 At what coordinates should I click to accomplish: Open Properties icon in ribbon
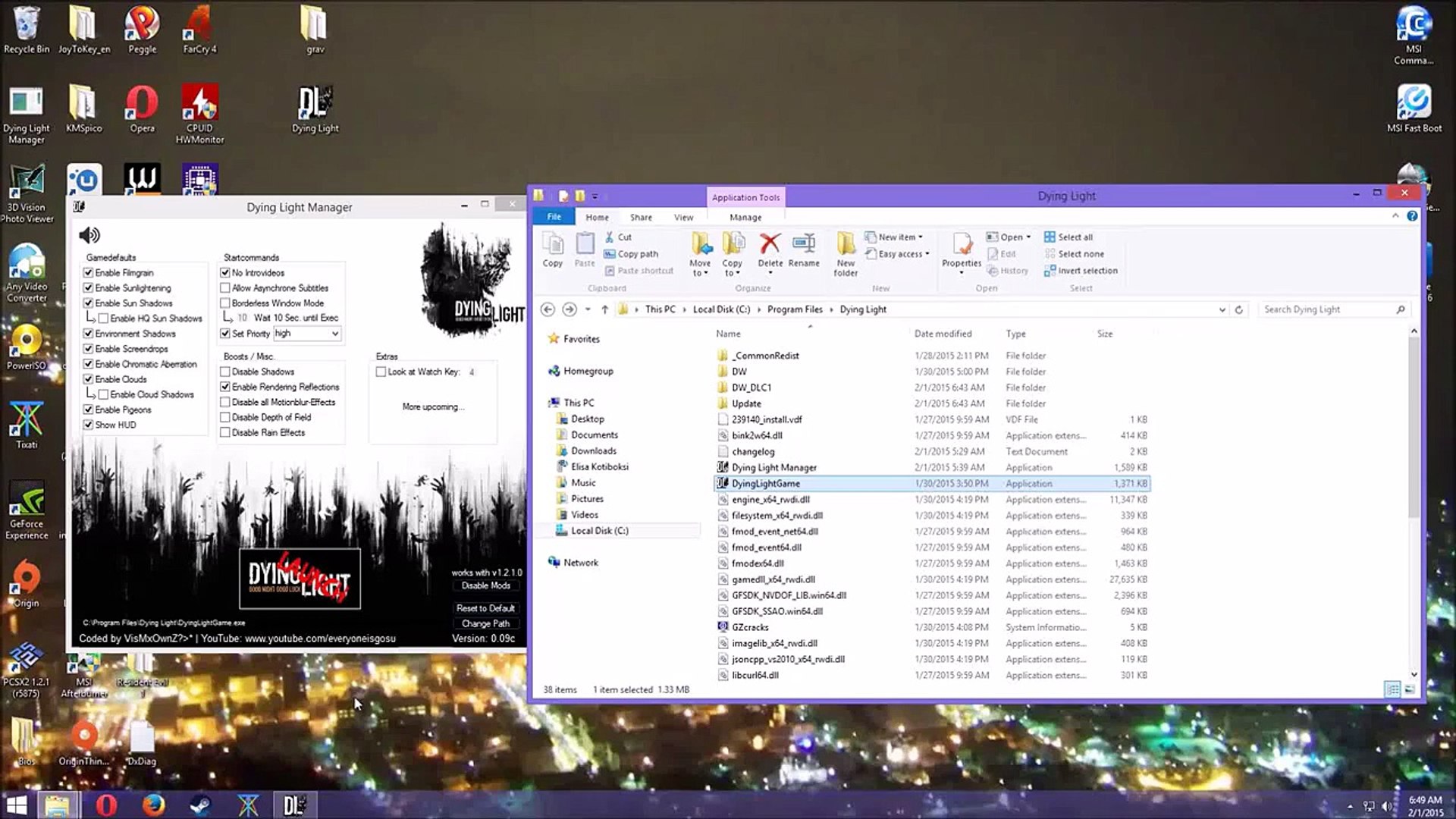coord(962,244)
